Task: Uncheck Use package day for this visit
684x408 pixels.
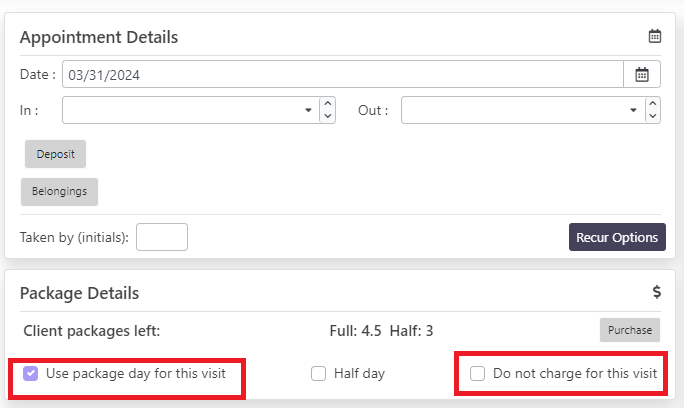Action: [x=31, y=374]
